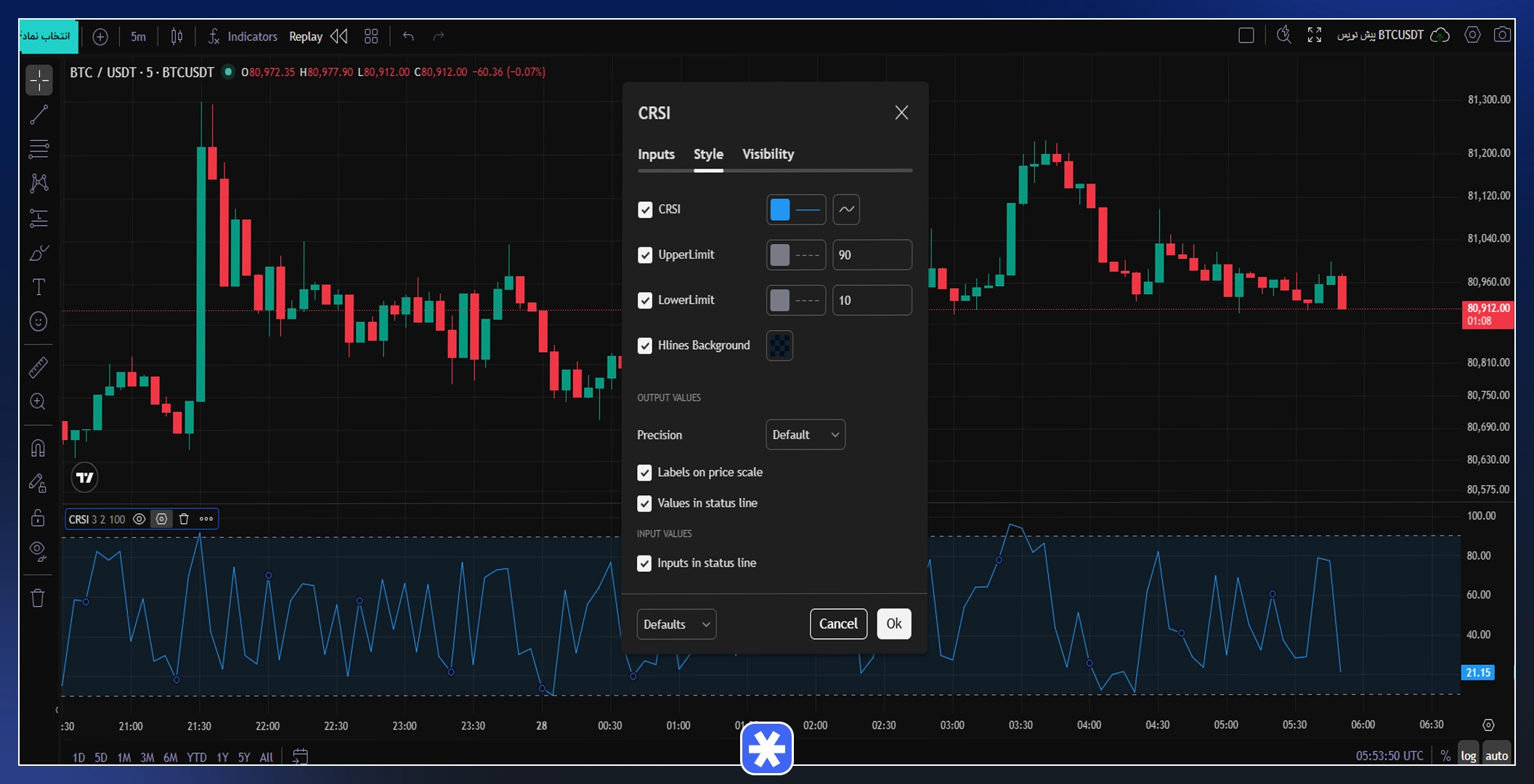Open the layout grid selector
The width and height of the screenshot is (1534, 784).
click(371, 36)
